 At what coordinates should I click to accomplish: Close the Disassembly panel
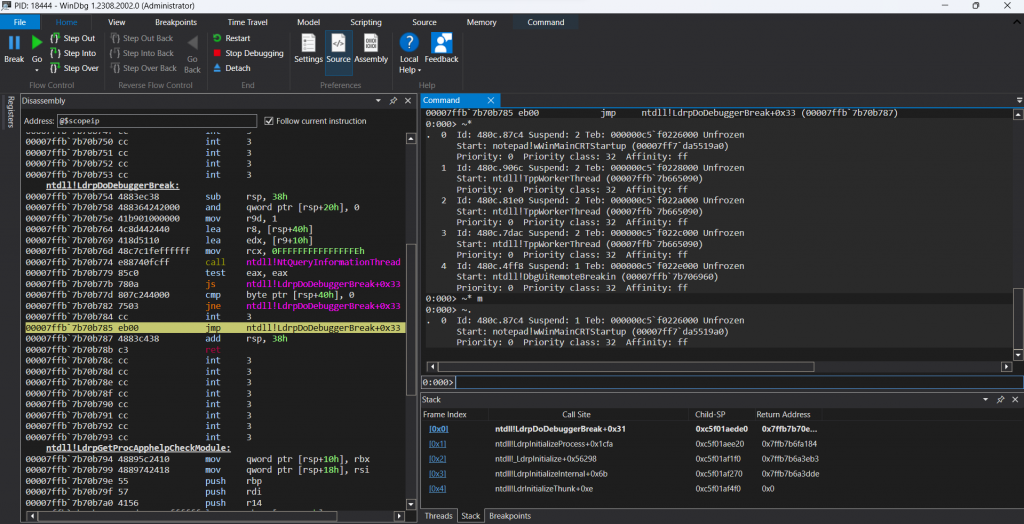[x=408, y=101]
